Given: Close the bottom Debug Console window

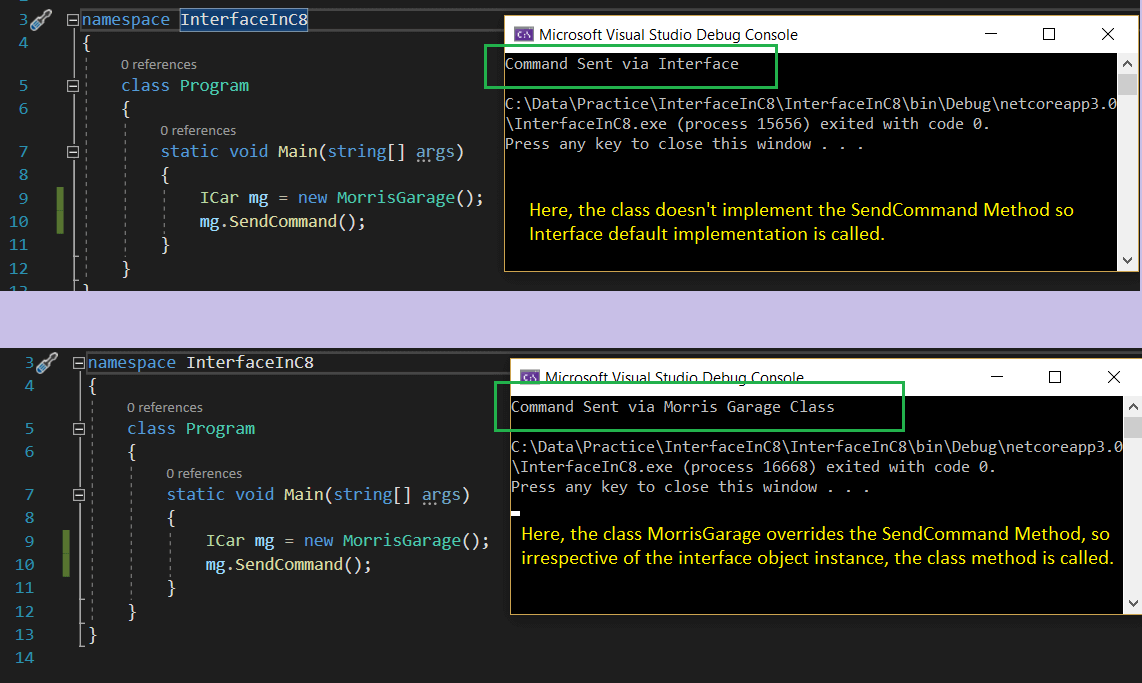Looking at the screenshot, I should click(1114, 376).
